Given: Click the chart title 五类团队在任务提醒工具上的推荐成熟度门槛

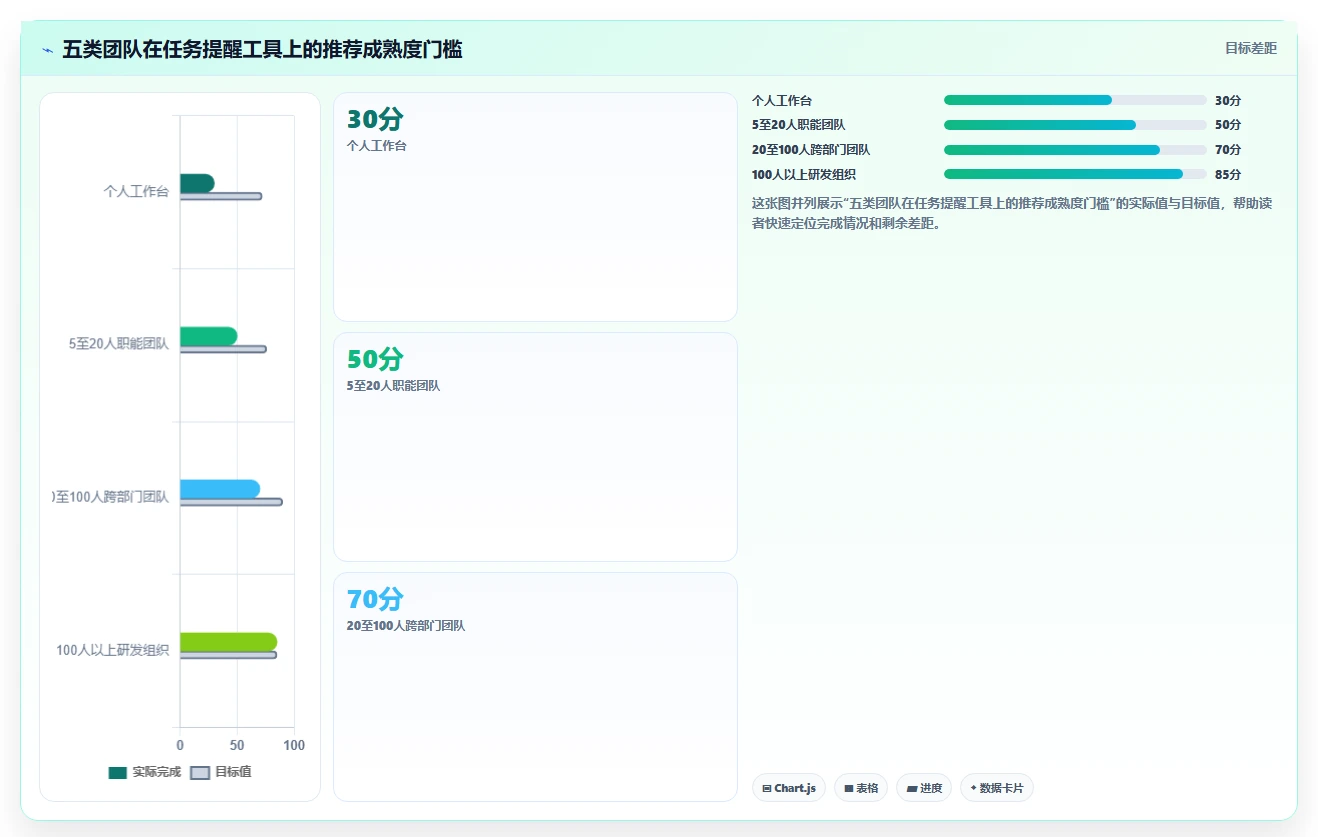Looking at the screenshot, I should click(x=262, y=49).
